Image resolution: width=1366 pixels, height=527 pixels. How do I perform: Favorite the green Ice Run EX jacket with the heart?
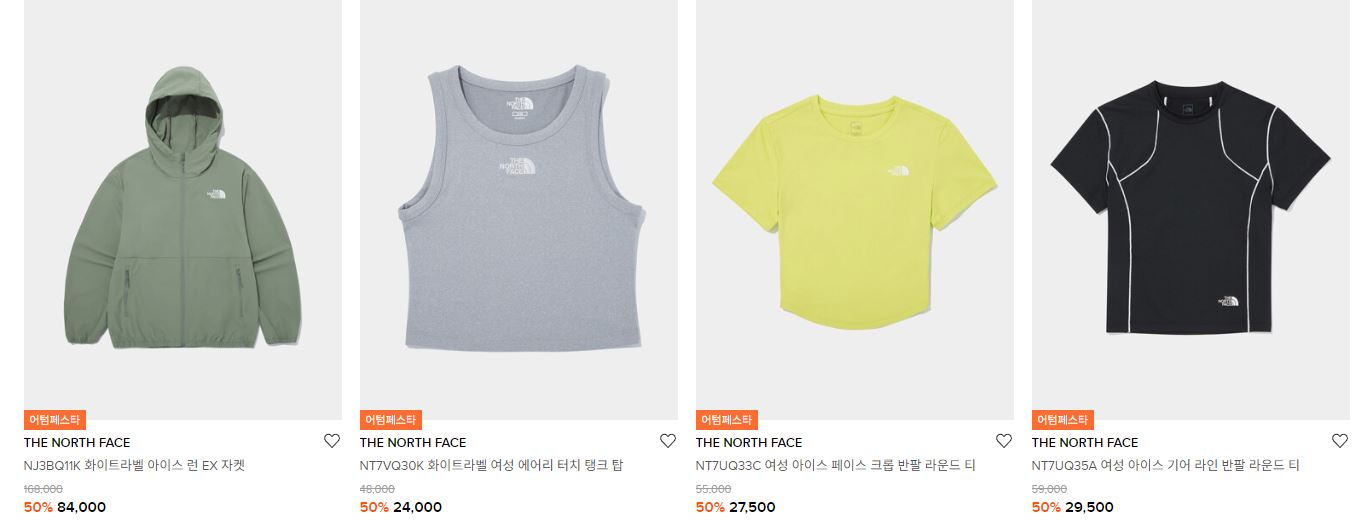point(332,441)
